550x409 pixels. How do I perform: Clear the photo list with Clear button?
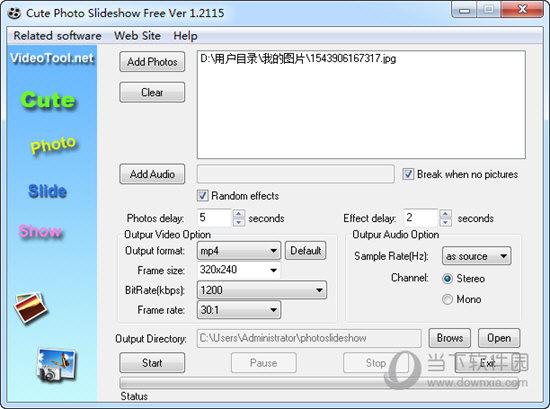[152, 92]
